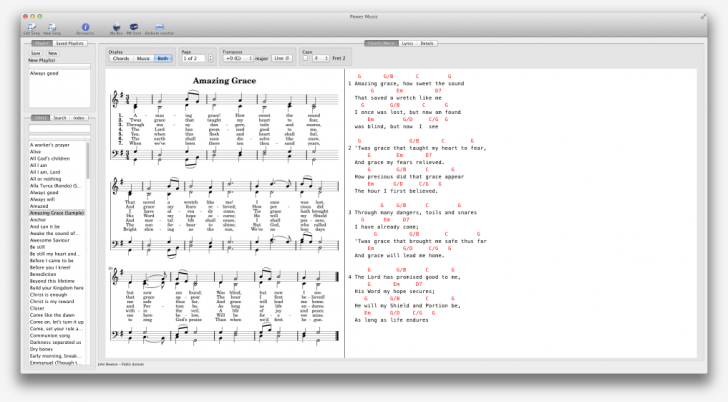Select song All or nothing
Image resolution: width=728 pixels, height=402 pixels.
tap(46, 179)
